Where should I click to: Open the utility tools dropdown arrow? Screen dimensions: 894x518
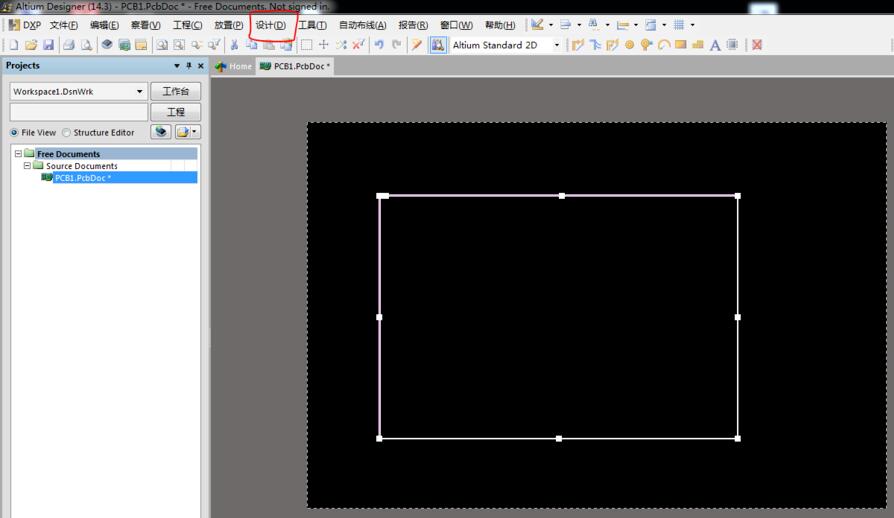(551, 25)
